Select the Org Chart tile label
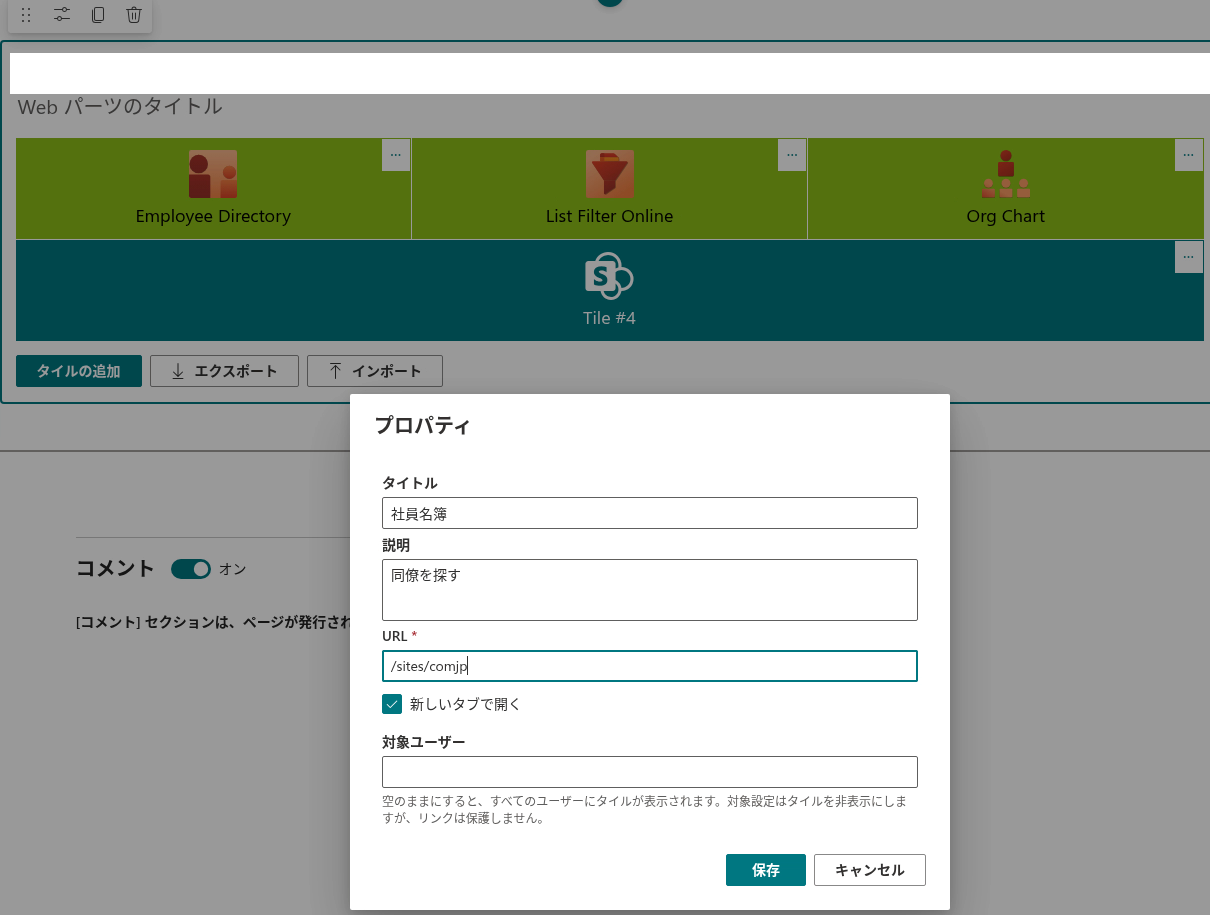 coord(1005,216)
